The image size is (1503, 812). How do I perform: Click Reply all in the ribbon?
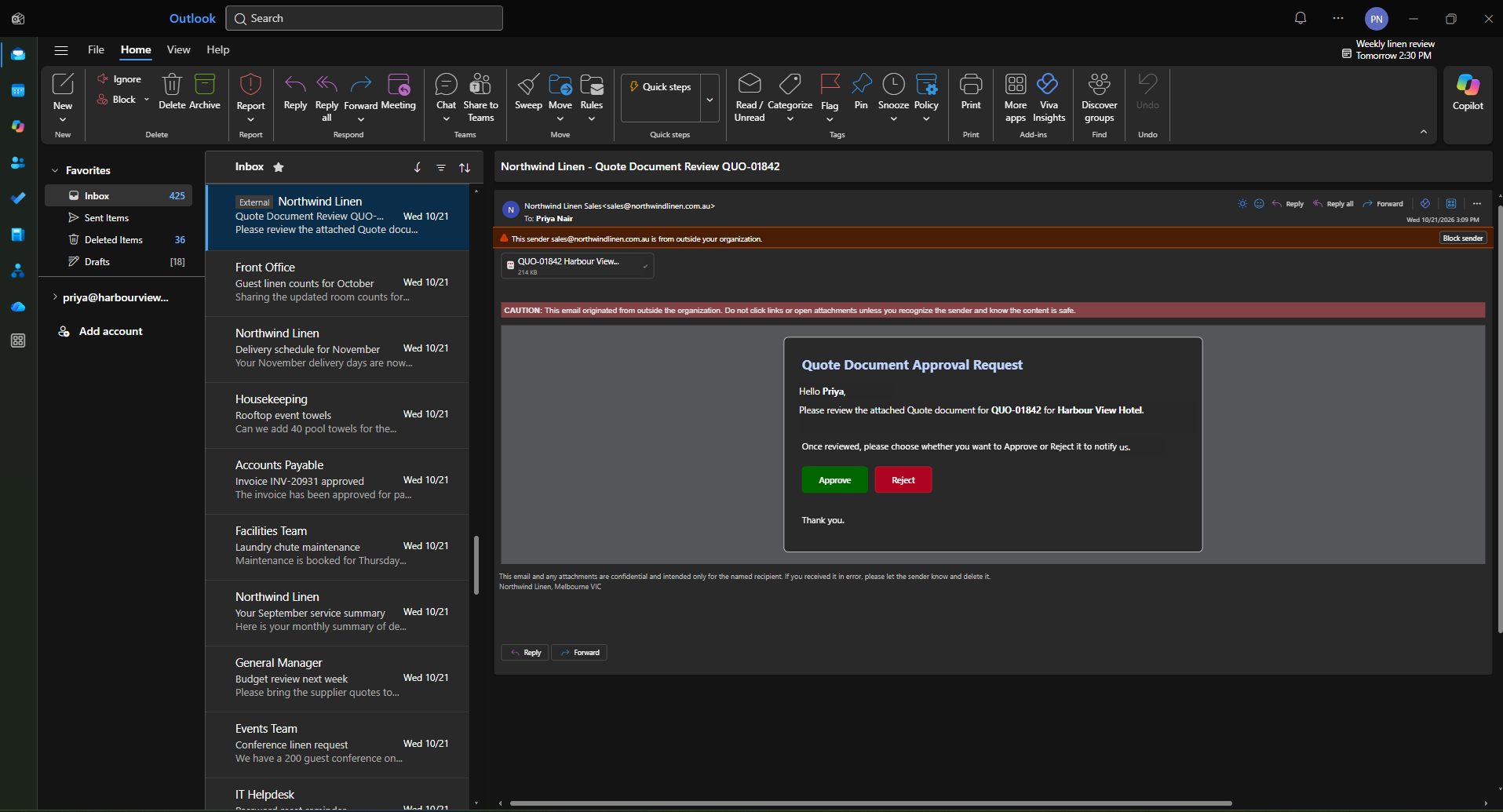327,97
